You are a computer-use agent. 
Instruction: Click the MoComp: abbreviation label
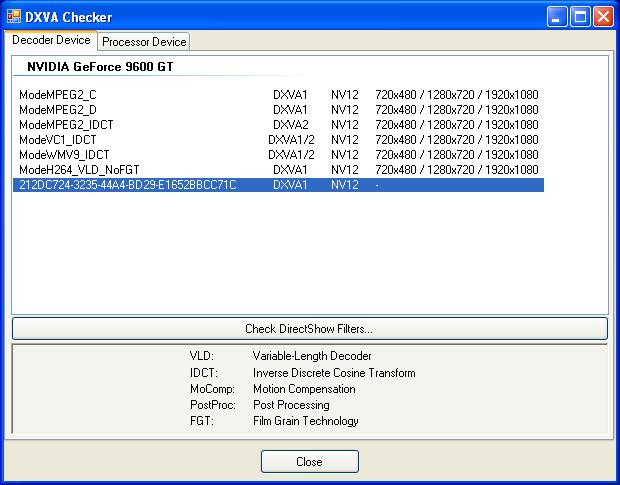point(212,389)
